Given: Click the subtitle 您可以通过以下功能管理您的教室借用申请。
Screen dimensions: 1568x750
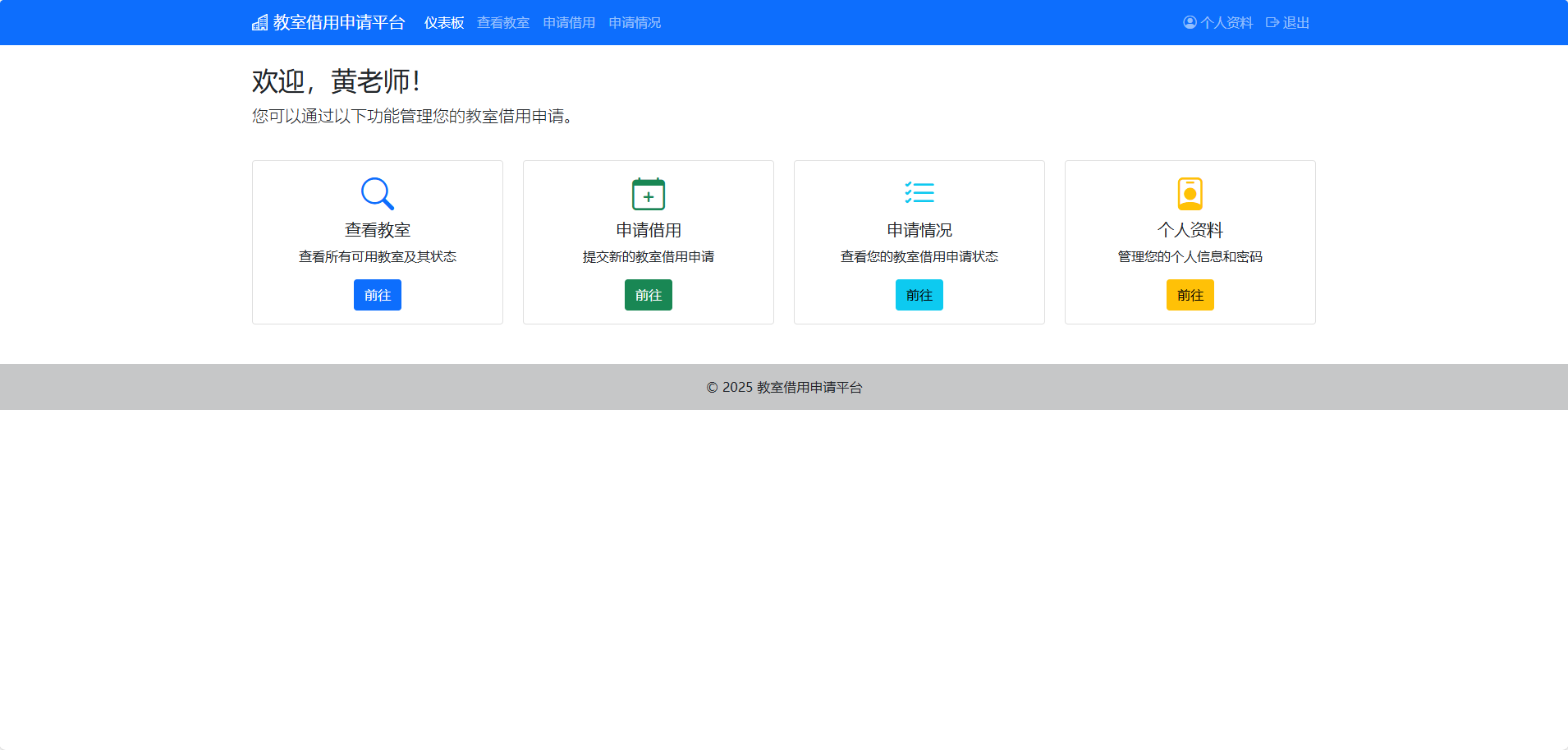Looking at the screenshot, I should 412,116.
